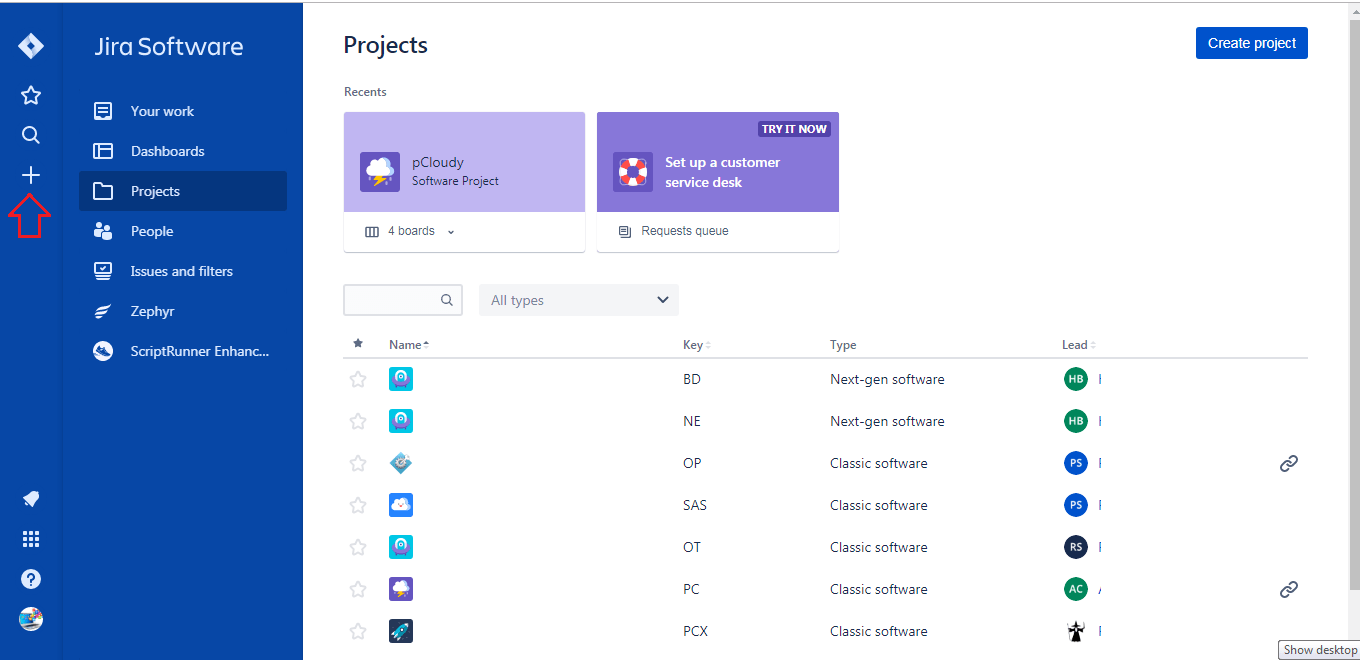Open Dashboards in the sidebar
Screen dimensions: 1360x660
183,151
